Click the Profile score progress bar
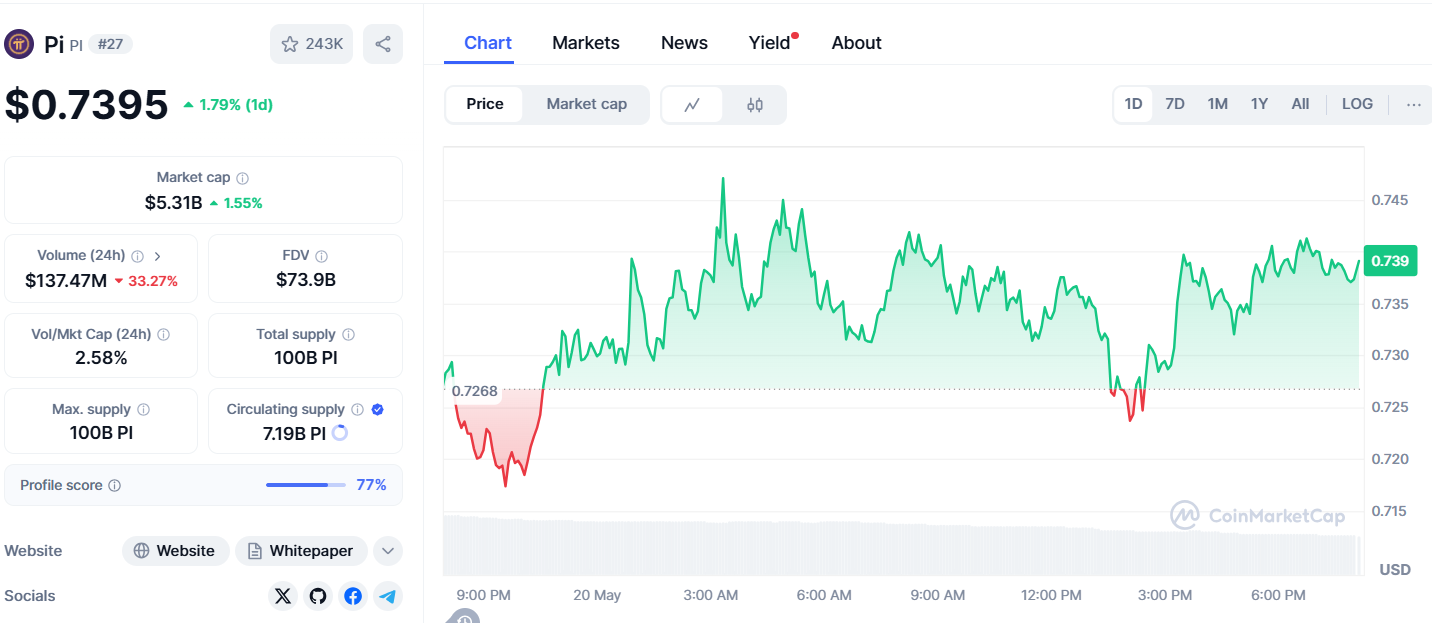Screen dimensions: 1432x623 (x=306, y=486)
